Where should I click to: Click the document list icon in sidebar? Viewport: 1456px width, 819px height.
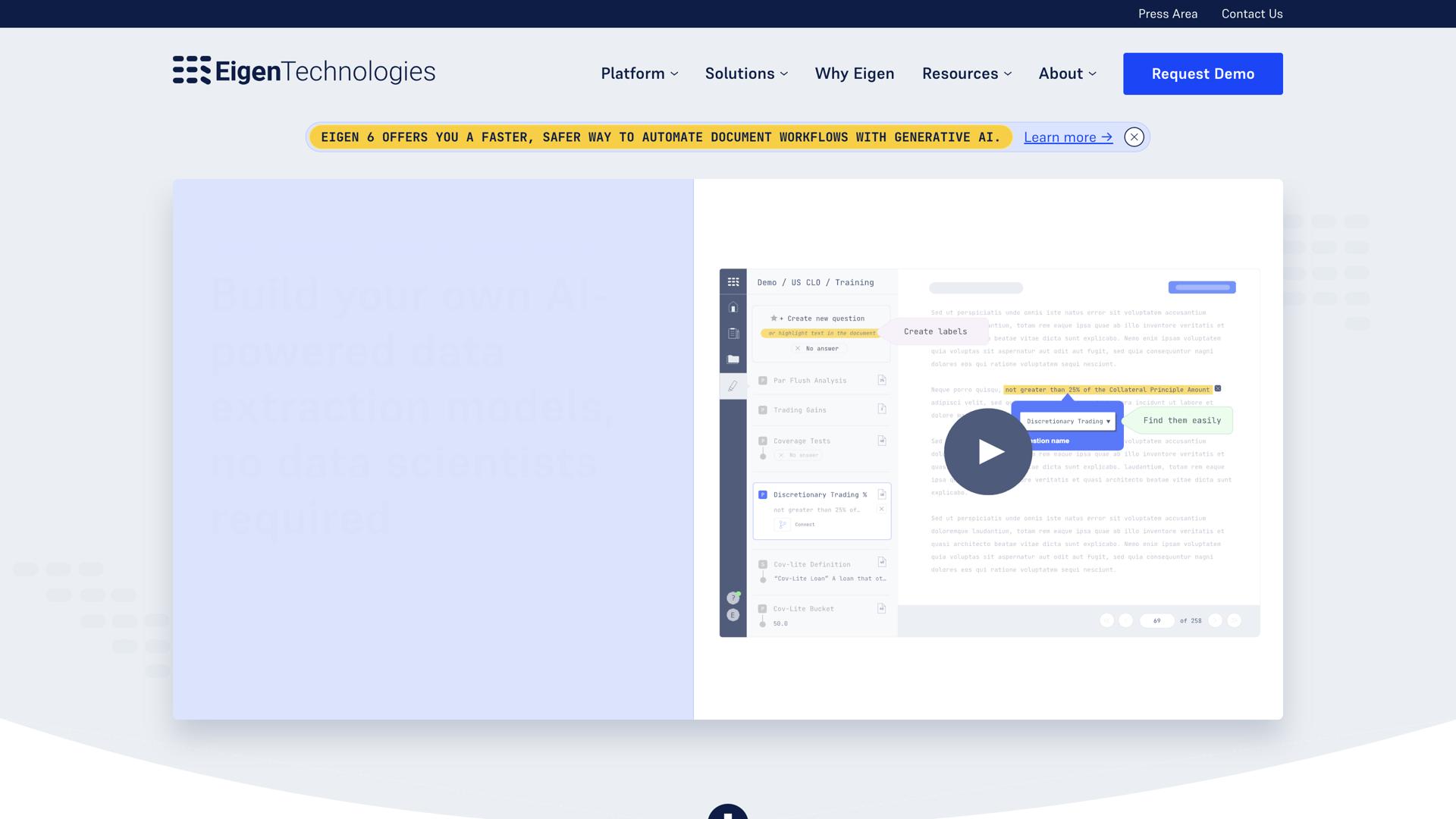pyautogui.click(x=733, y=334)
